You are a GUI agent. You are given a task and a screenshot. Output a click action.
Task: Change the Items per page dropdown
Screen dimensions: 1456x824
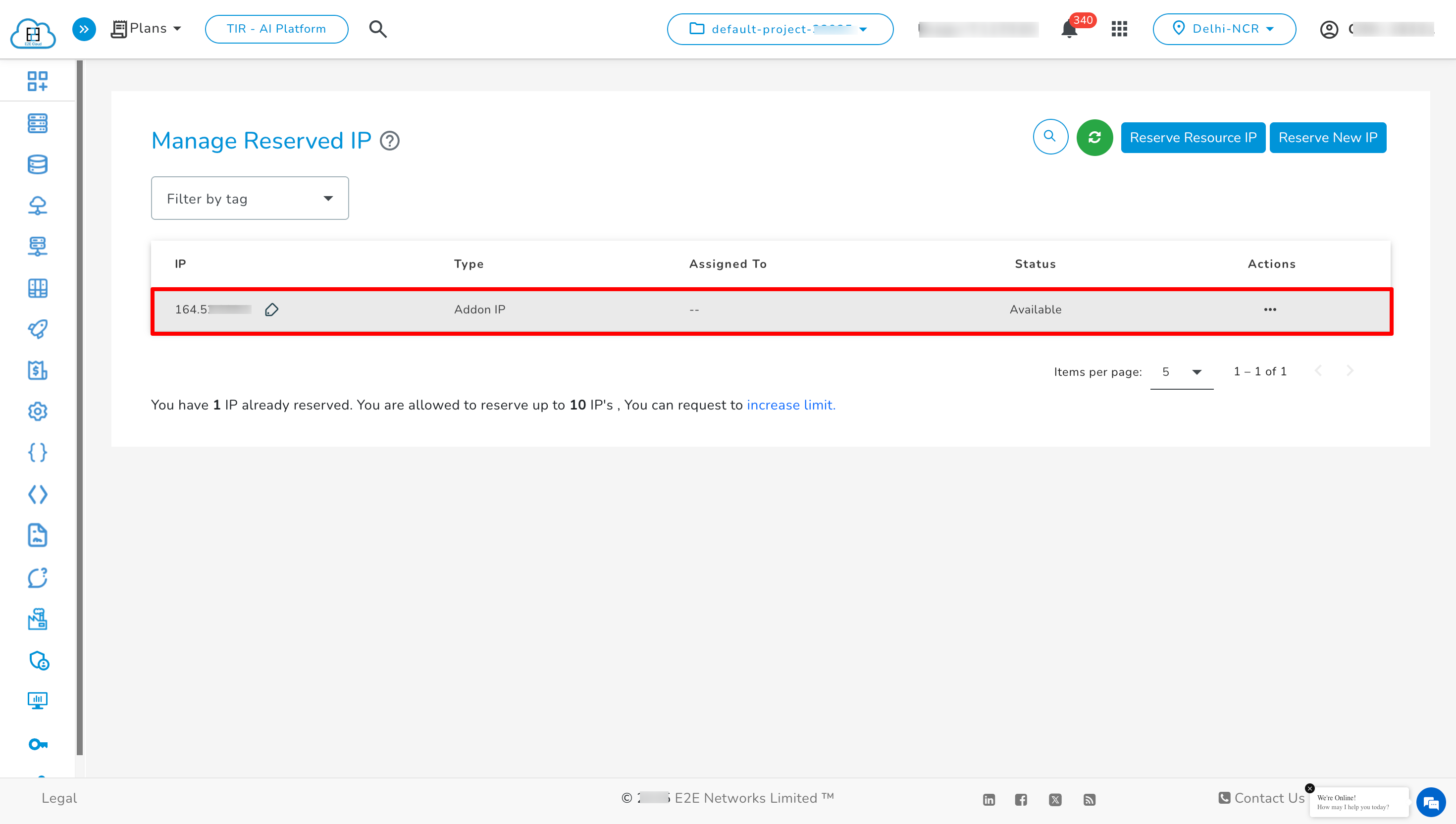1182,372
